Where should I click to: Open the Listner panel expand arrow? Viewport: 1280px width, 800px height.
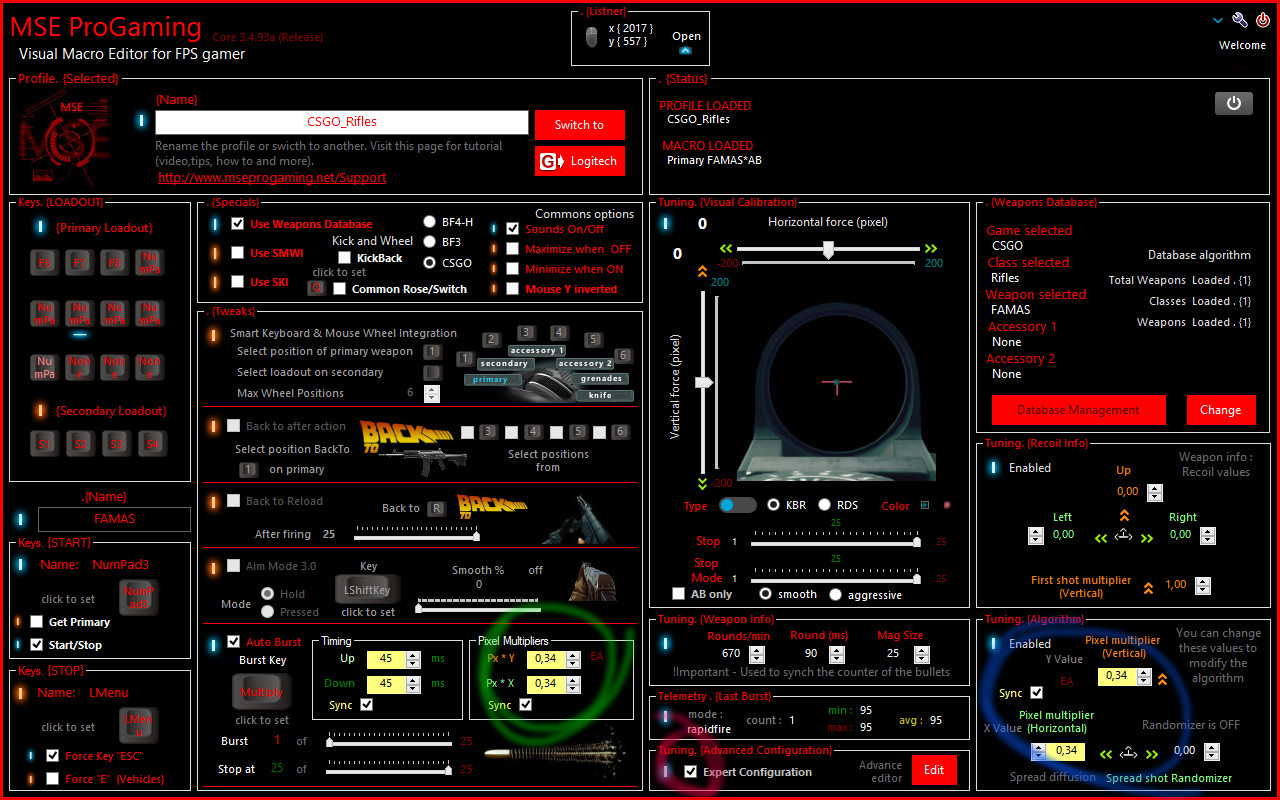pos(686,50)
